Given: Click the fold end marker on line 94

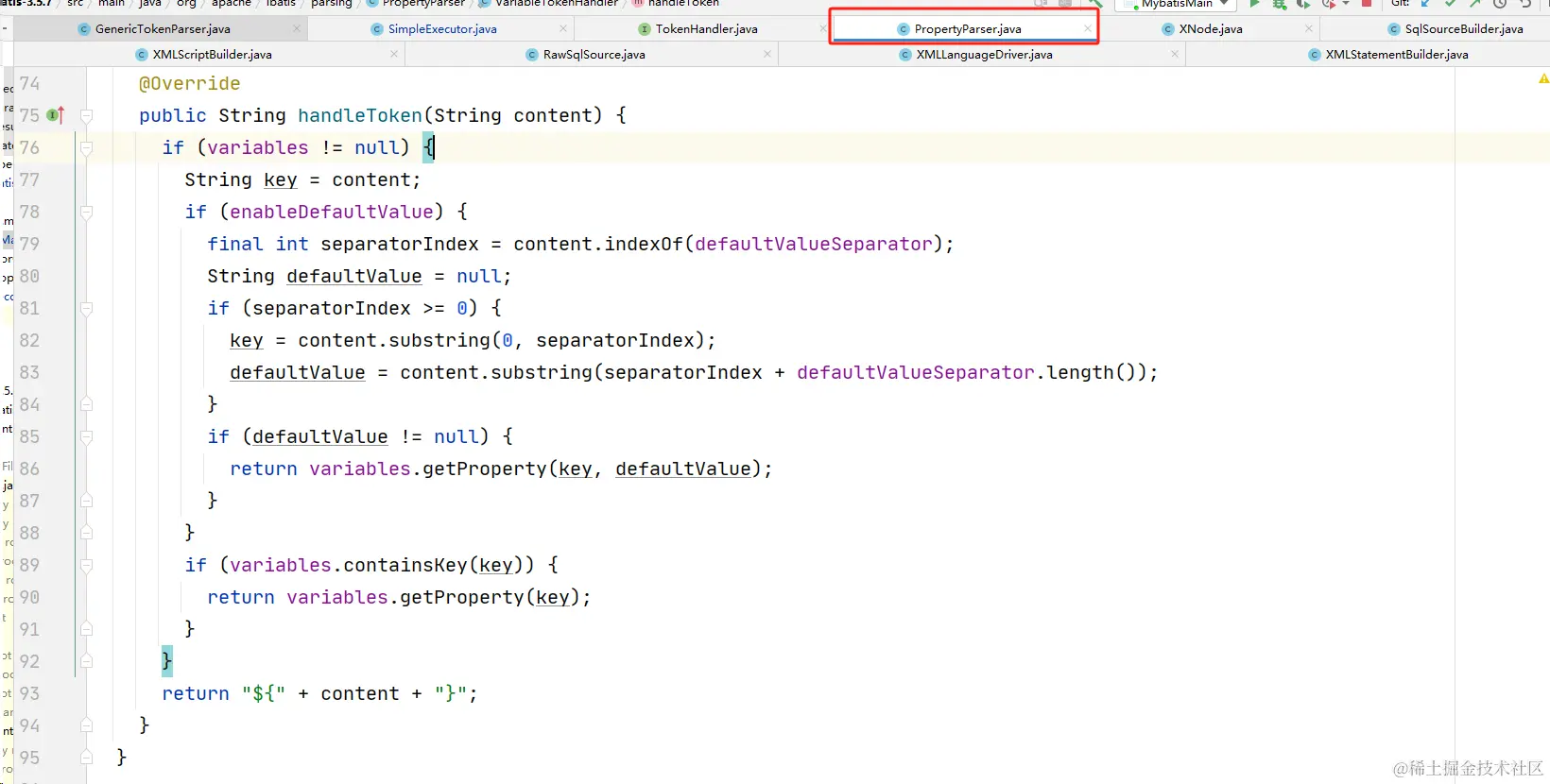Looking at the screenshot, I should click(86, 725).
